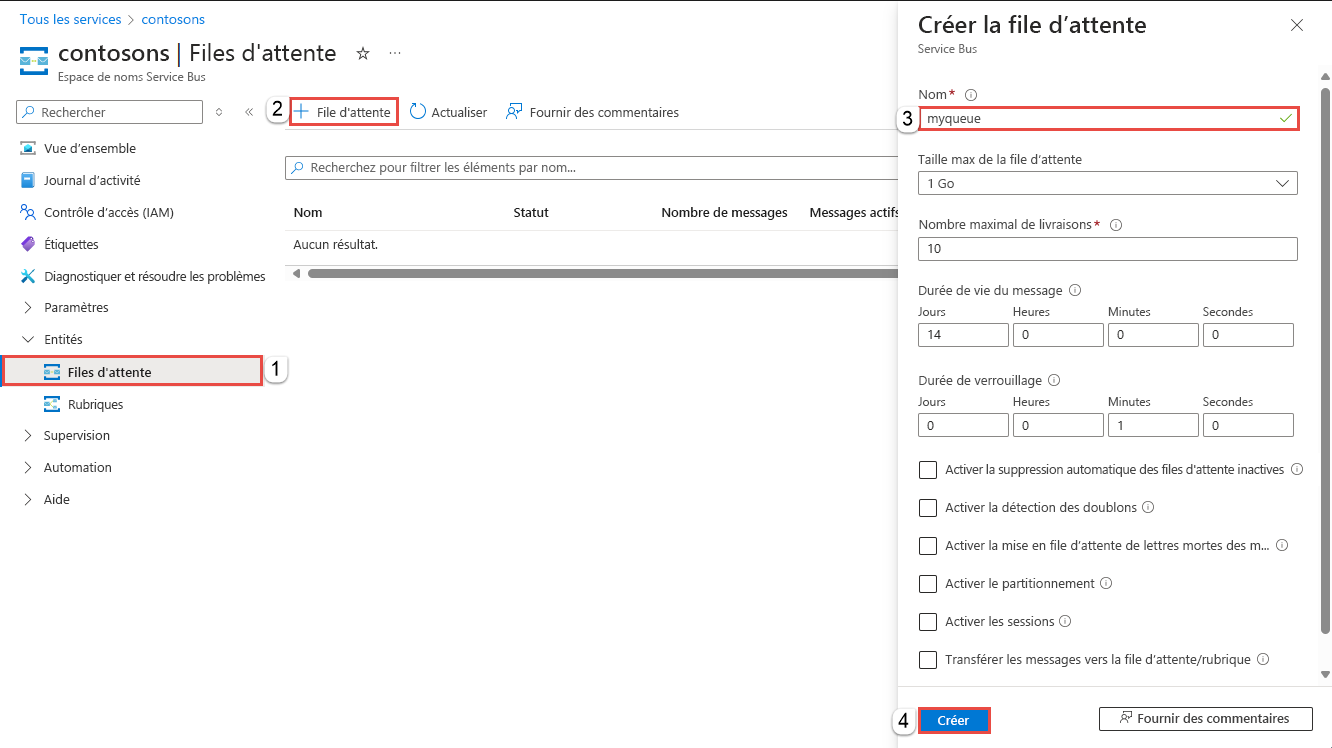Click the Diagnostiquer et résoudre les problèmes wrench icon
This screenshot has height=748, width=1332.
(x=28, y=276)
